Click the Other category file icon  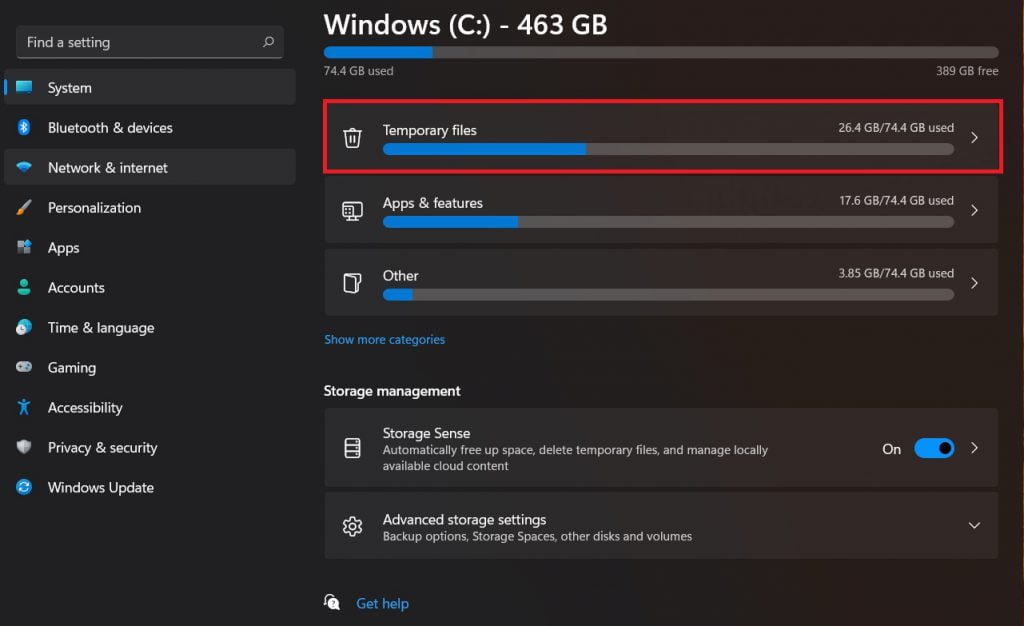(353, 283)
